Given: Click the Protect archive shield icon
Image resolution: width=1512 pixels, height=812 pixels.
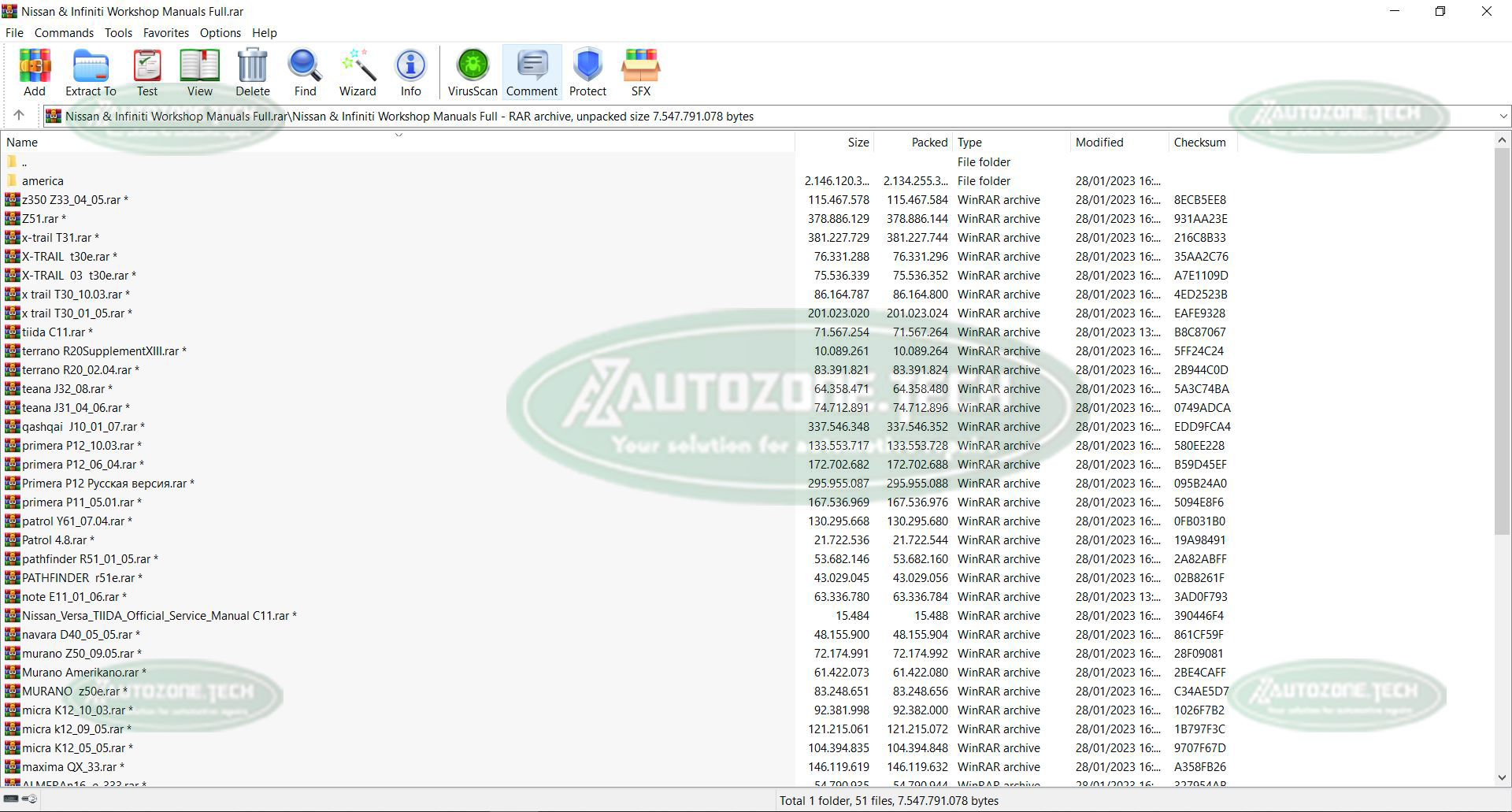Looking at the screenshot, I should 587,72.
